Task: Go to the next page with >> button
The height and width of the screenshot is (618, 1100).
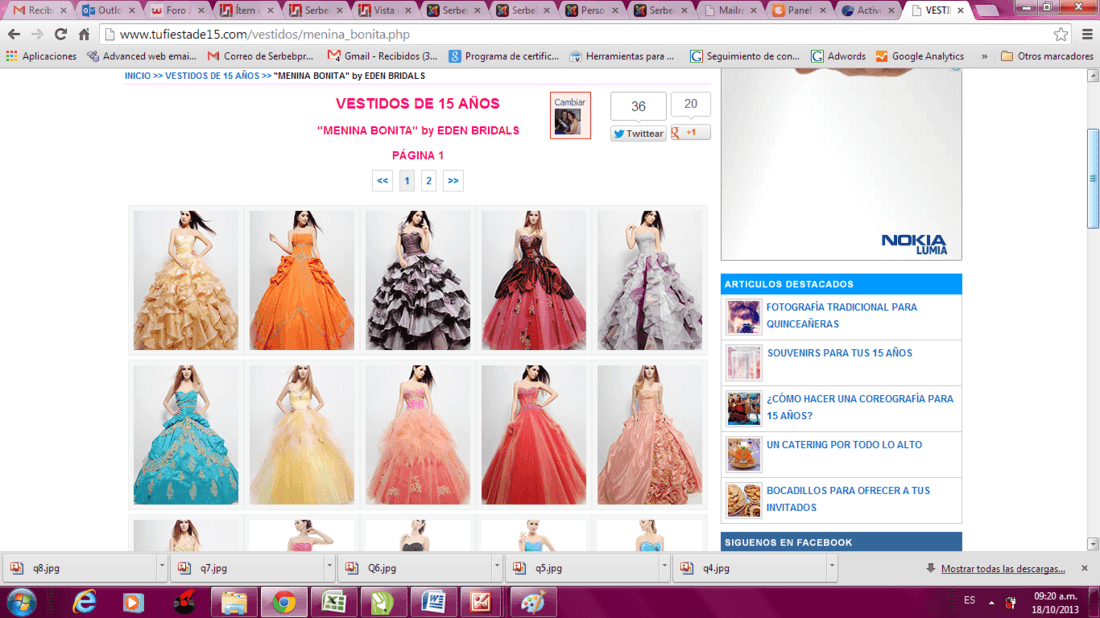Action: pyautogui.click(x=453, y=180)
